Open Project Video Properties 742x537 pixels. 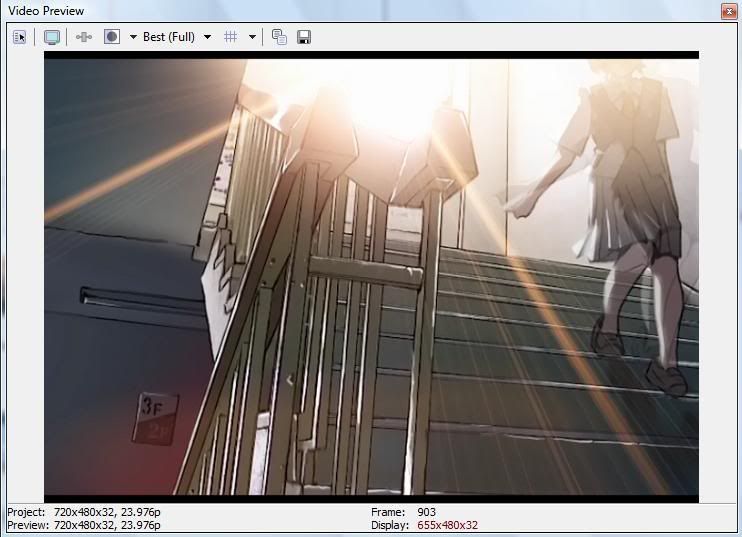click(x=19, y=37)
